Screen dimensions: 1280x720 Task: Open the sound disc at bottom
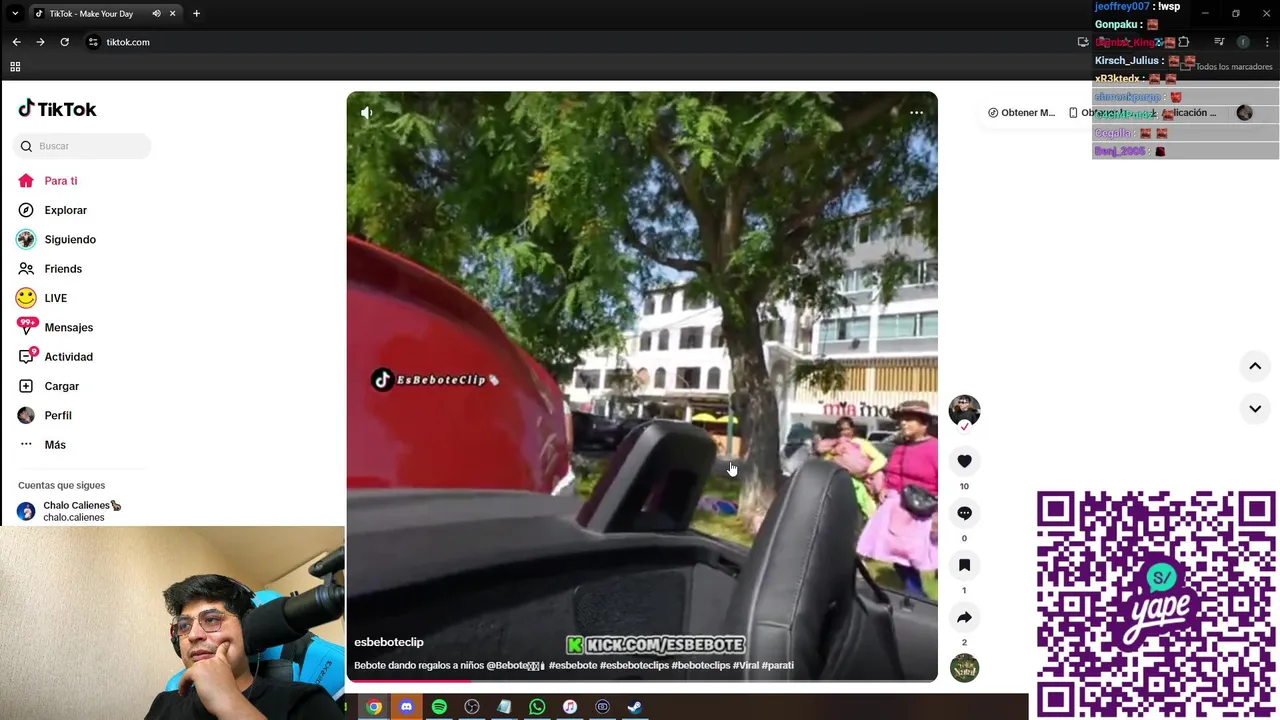[964, 668]
